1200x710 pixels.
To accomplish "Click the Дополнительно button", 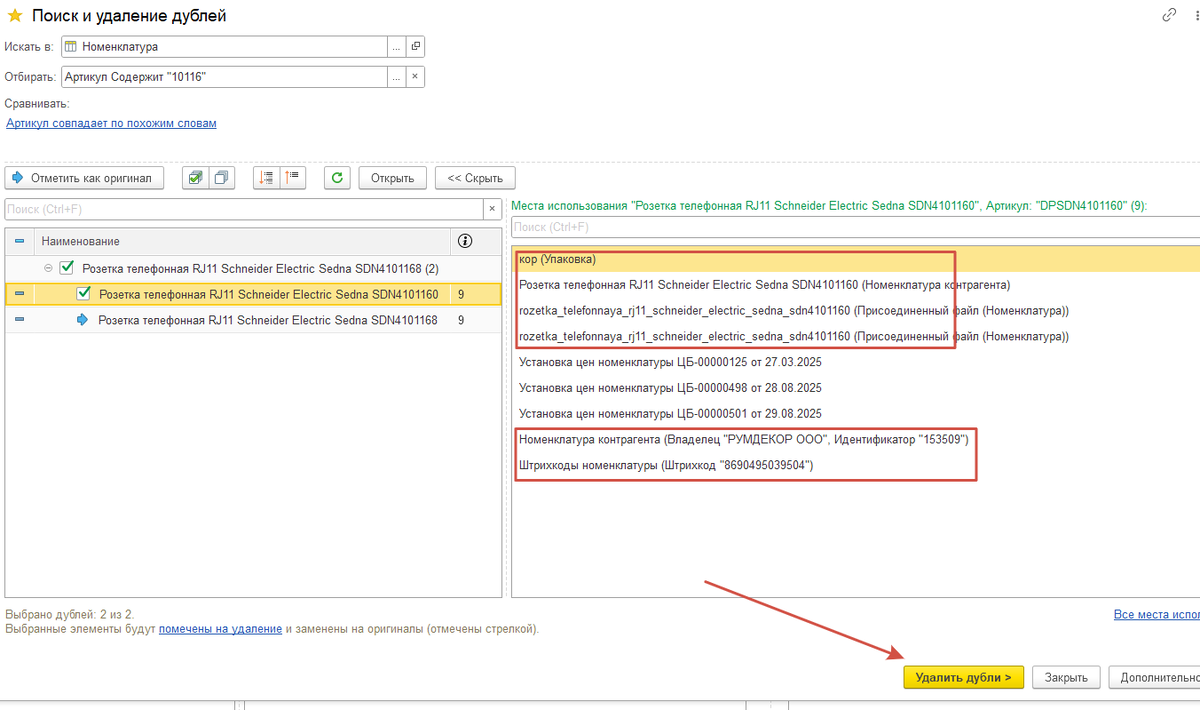I will tap(1154, 677).
